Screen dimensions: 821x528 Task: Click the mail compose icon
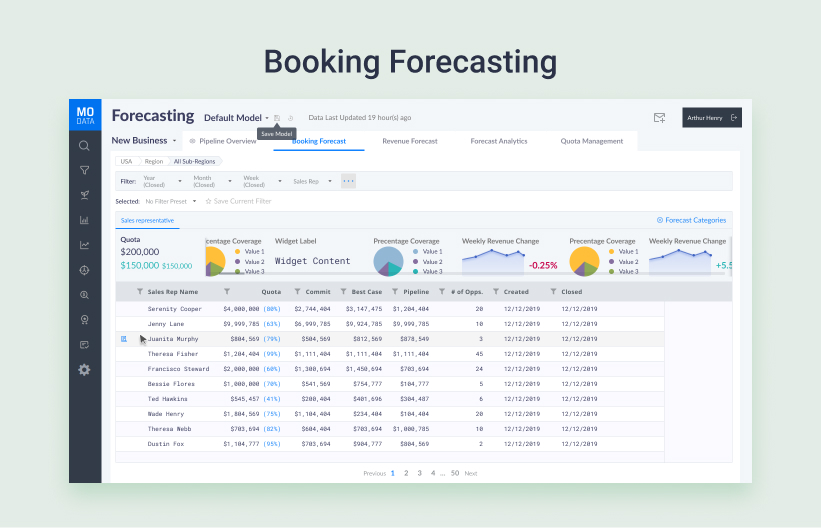pyautogui.click(x=659, y=118)
